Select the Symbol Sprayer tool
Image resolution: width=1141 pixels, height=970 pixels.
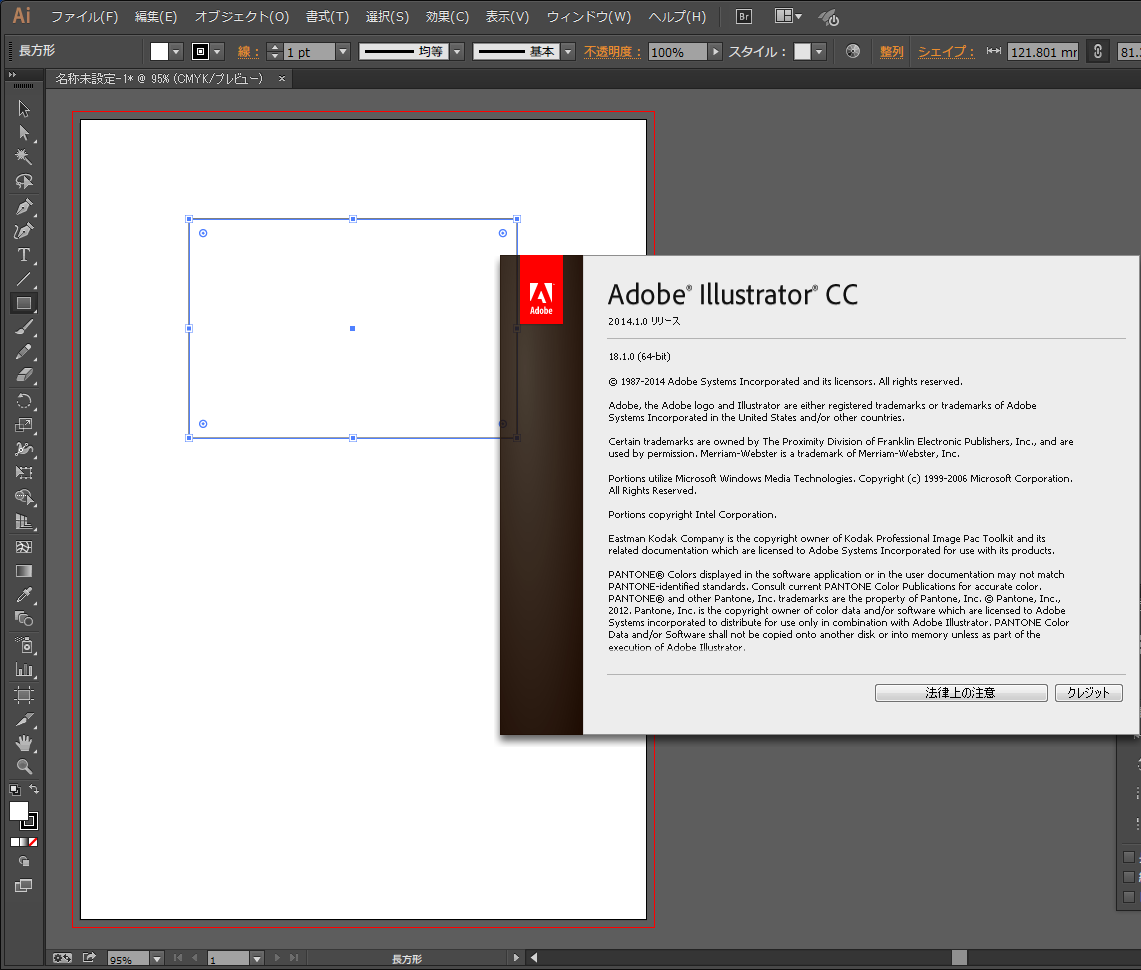(23, 645)
